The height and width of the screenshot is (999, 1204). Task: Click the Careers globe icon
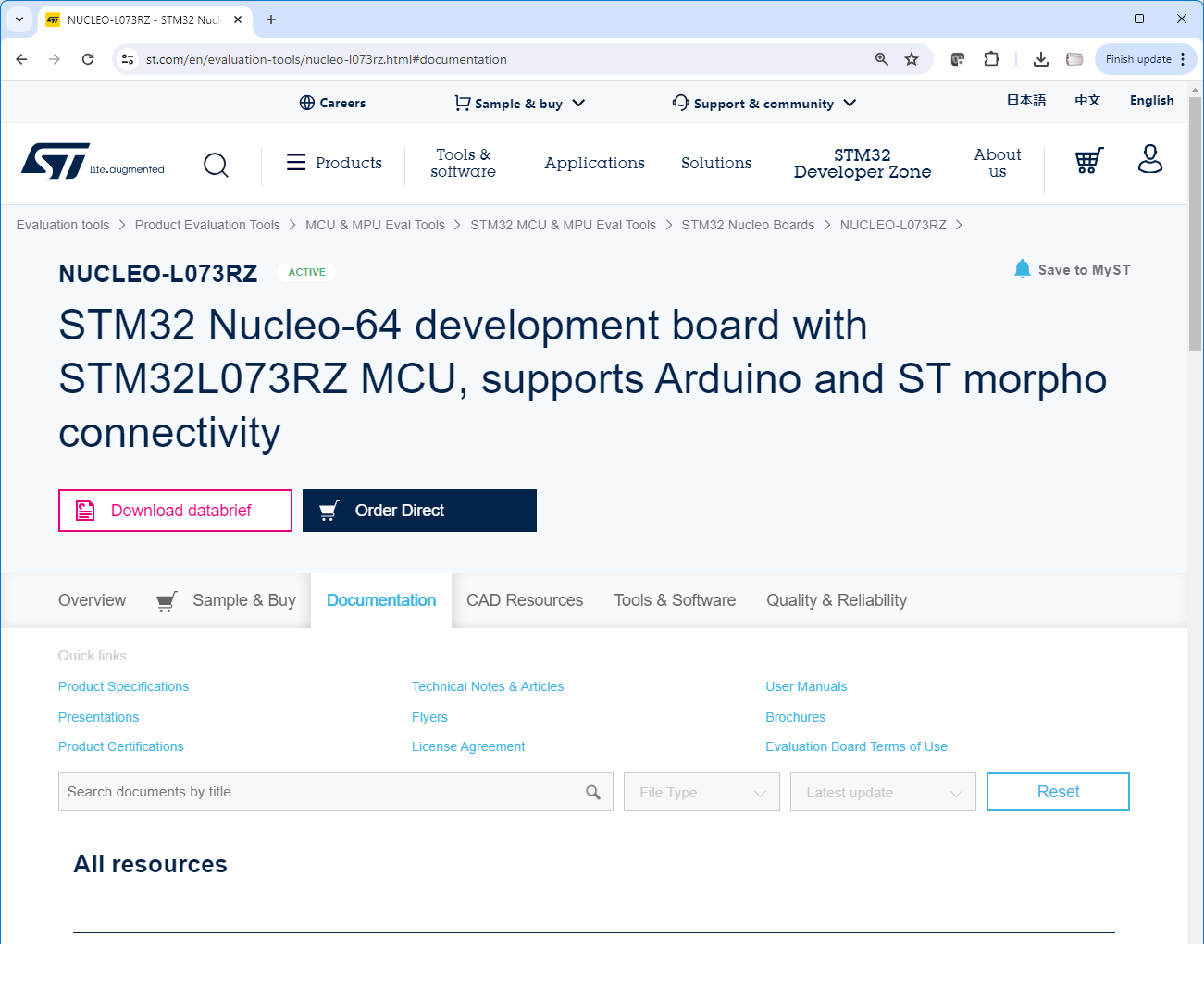306,103
